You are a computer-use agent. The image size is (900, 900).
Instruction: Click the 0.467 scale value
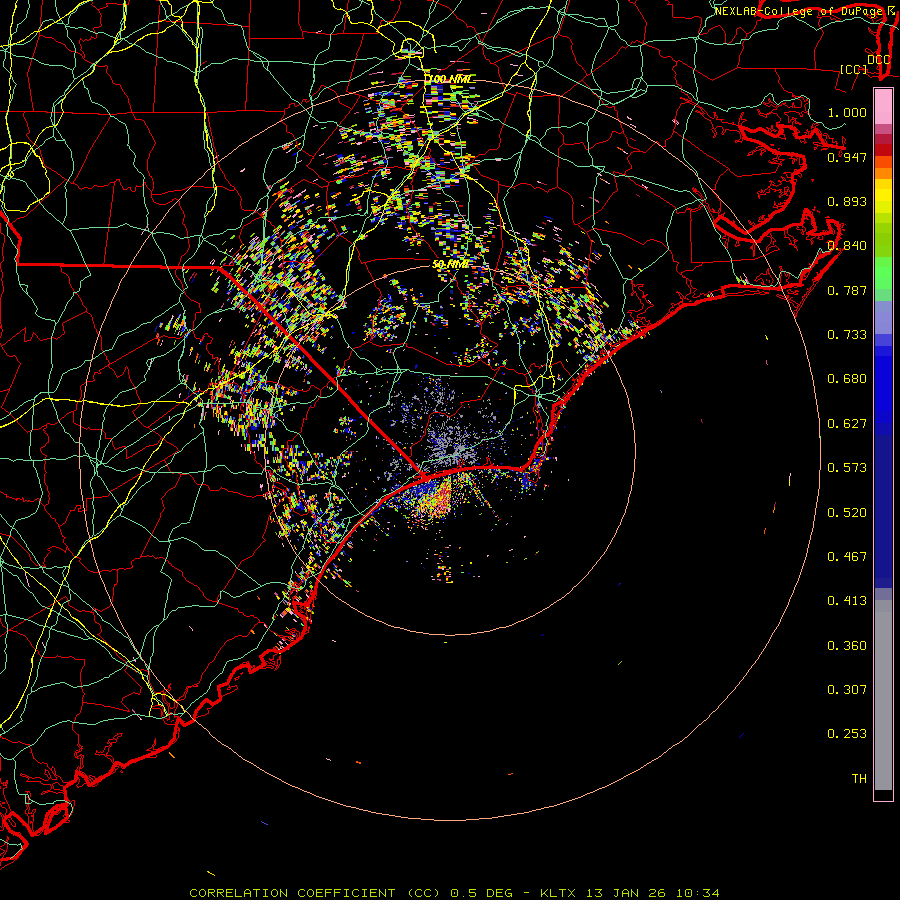(847, 557)
